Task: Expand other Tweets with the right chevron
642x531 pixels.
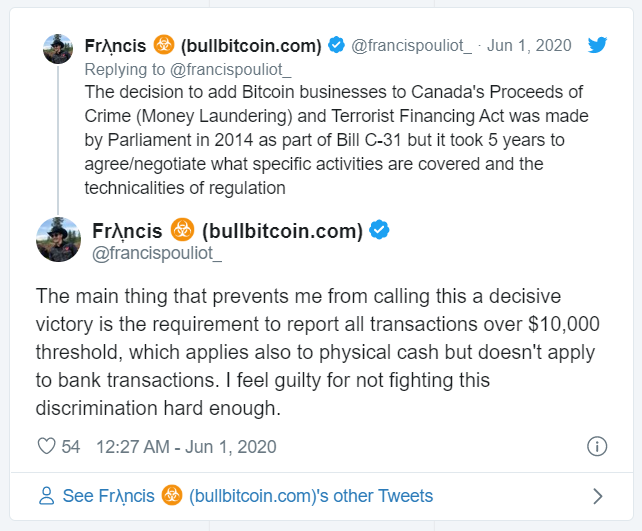Action: pyautogui.click(x=598, y=496)
